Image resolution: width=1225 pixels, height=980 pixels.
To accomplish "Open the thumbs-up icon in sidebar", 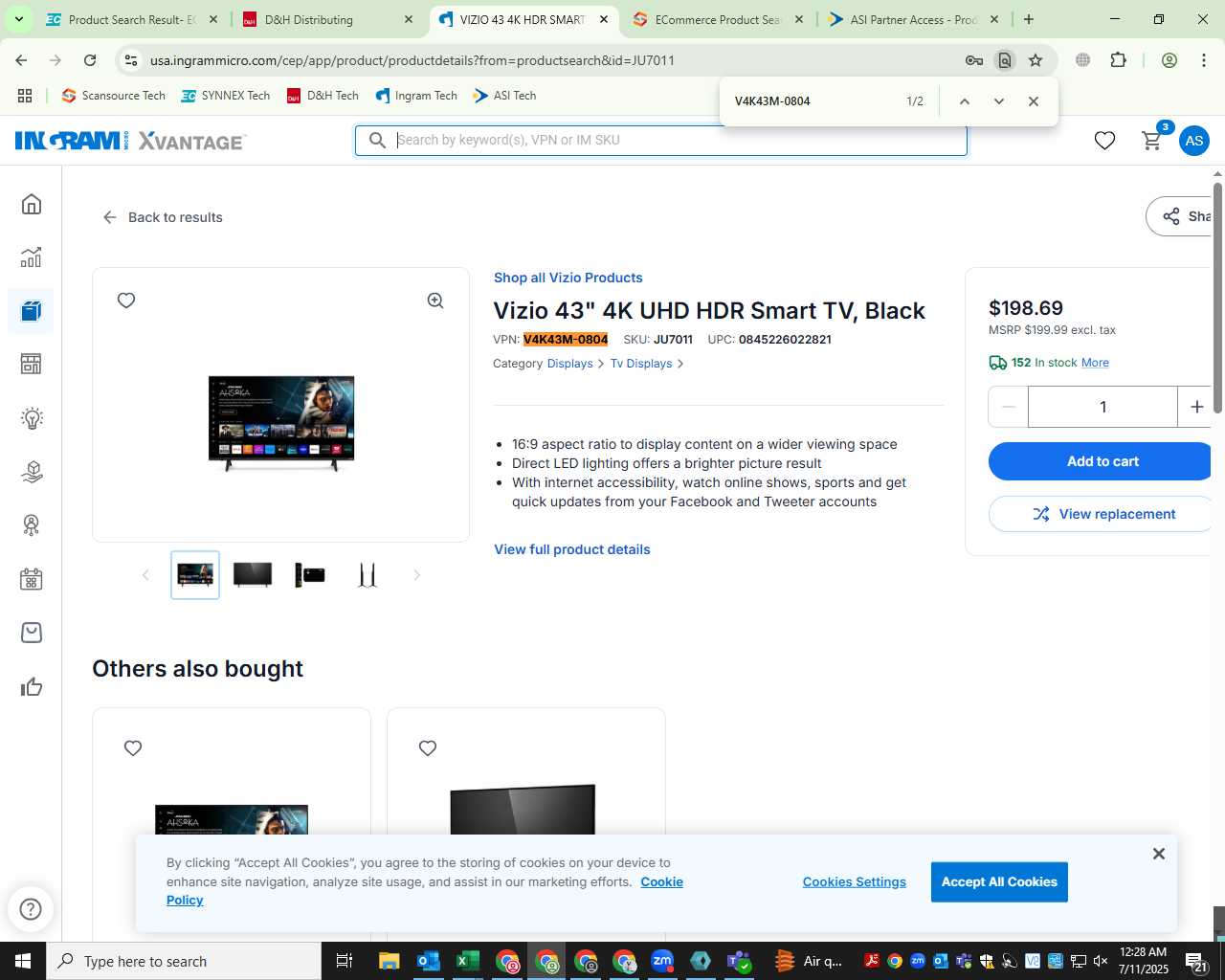I will [32, 686].
